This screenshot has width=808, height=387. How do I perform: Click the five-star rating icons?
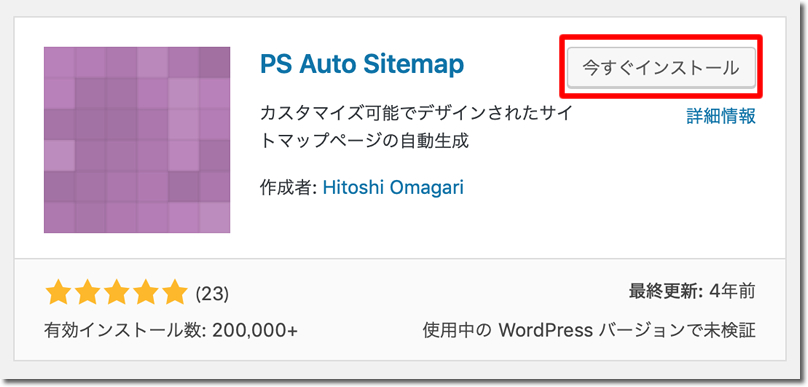coord(116,293)
